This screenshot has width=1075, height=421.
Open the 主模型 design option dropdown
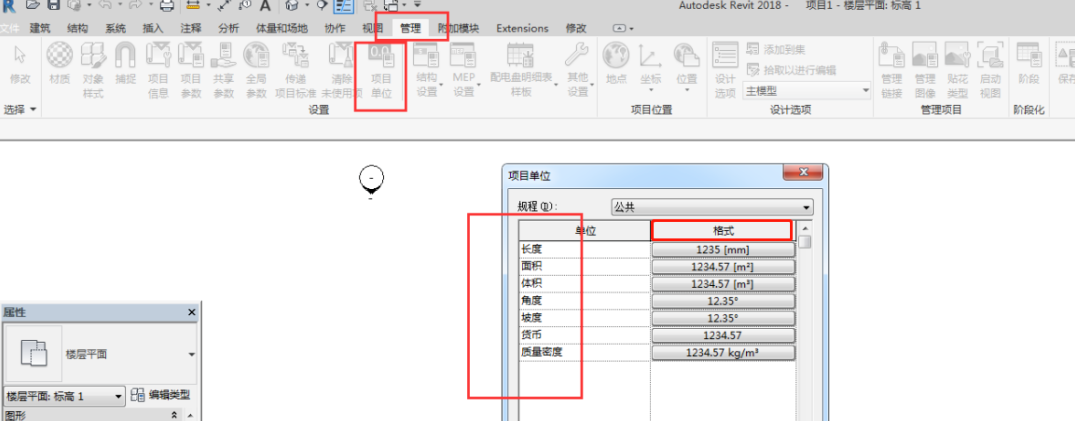click(807, 91)
